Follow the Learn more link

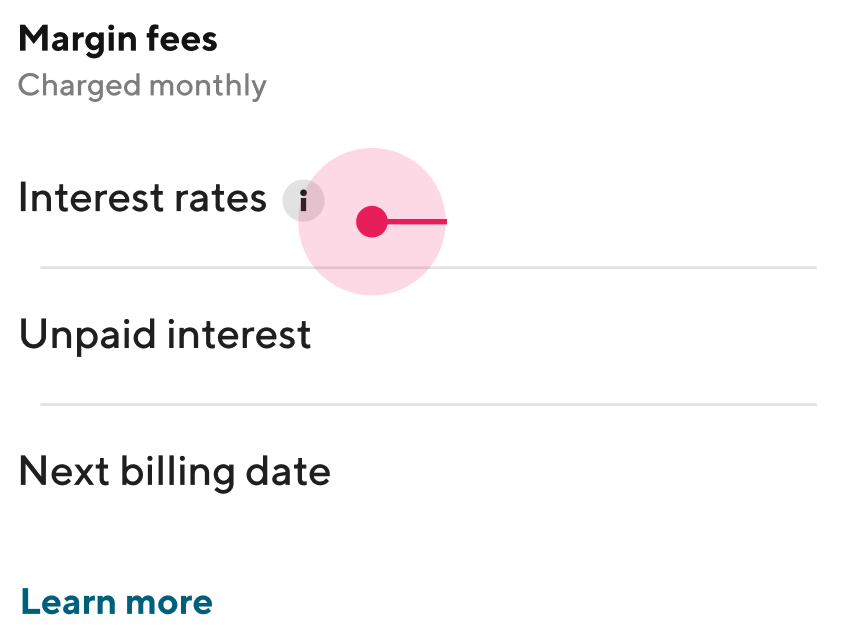coord(116,601)
